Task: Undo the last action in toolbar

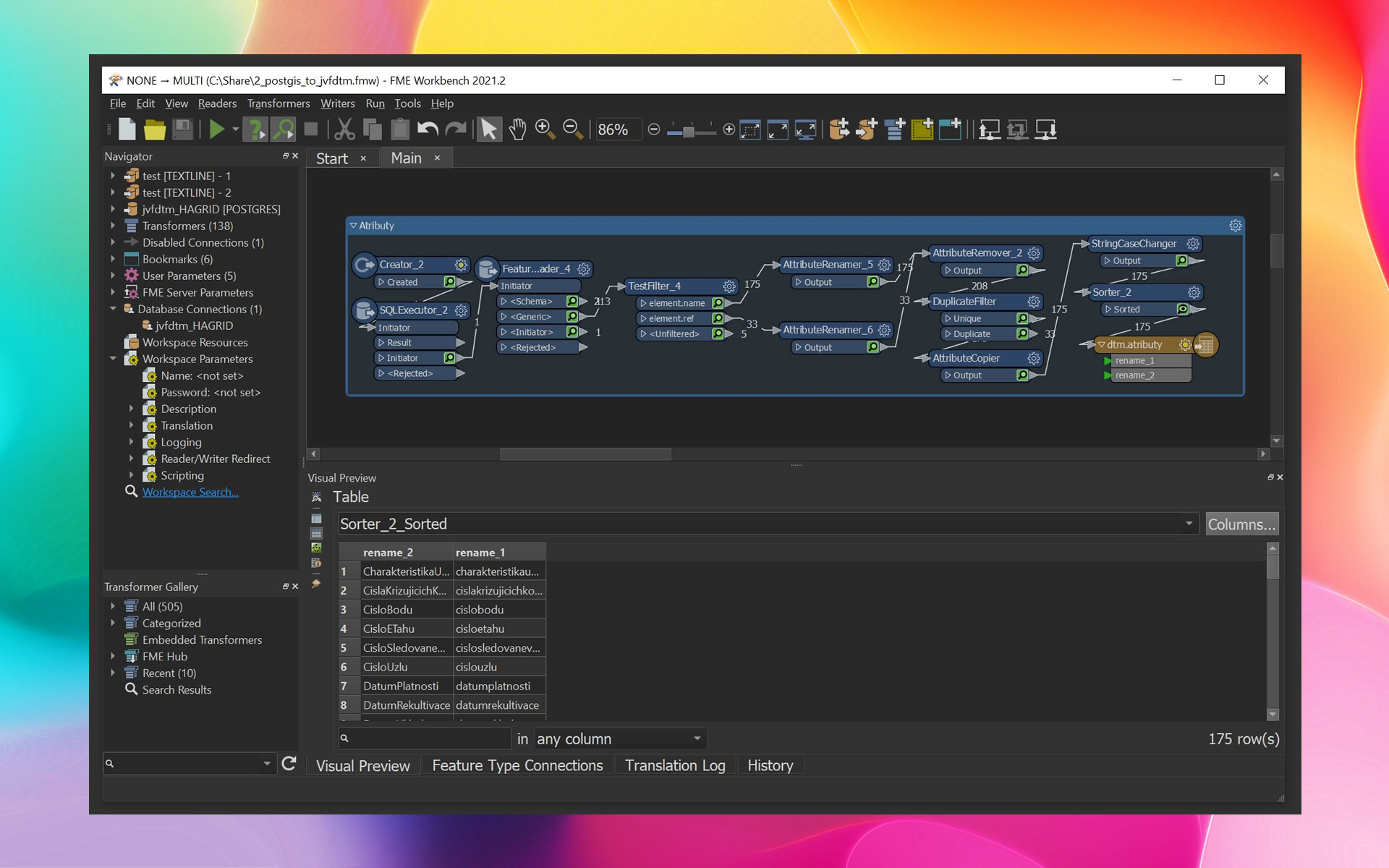Action: 428,129
